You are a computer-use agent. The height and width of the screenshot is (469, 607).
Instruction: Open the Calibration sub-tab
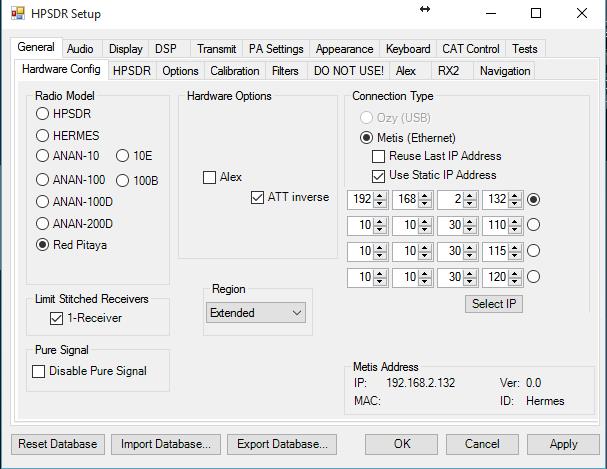[x=235, y=71]
